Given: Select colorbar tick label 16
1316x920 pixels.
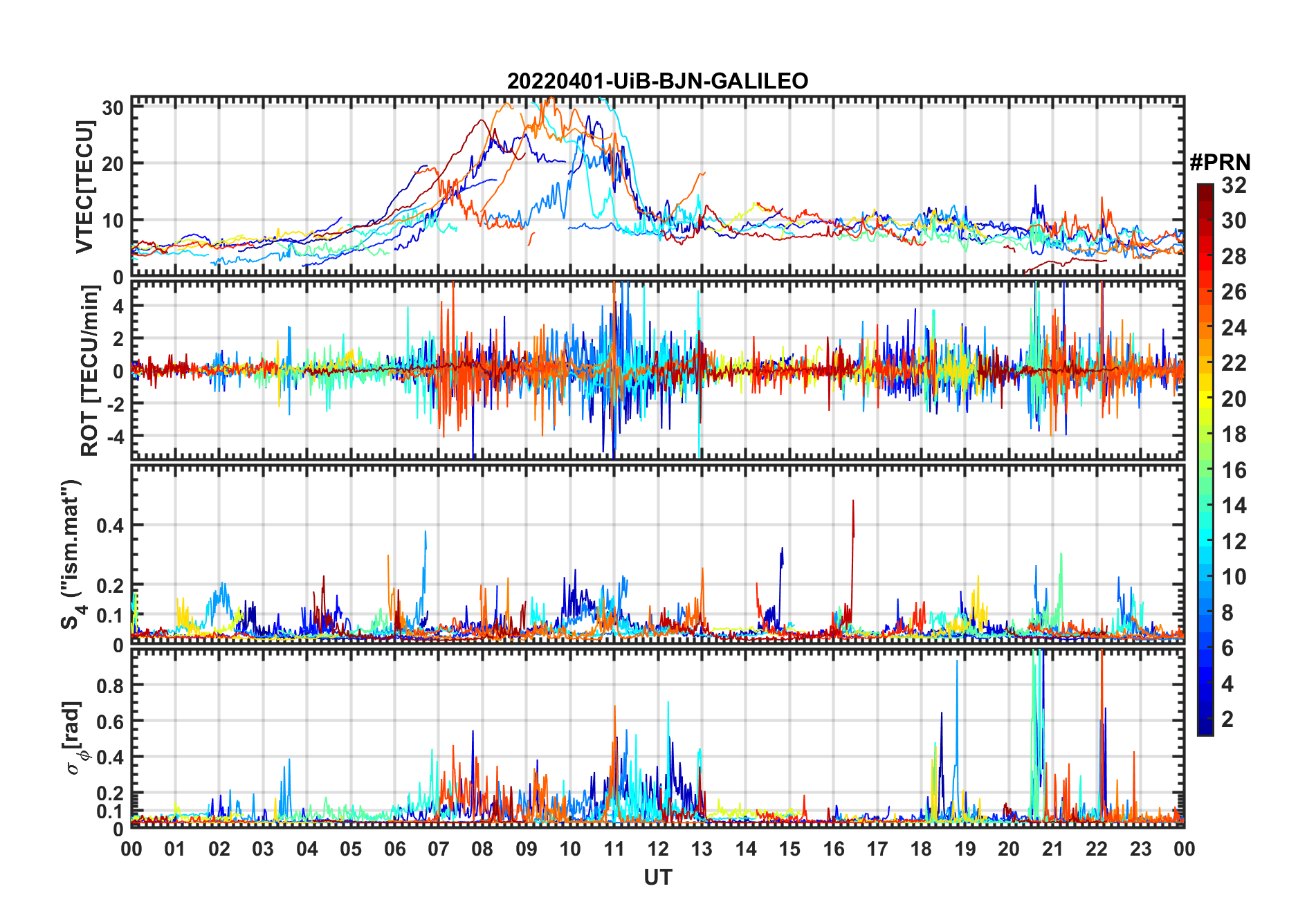Looking at the screenshot, I should (1234, 470).
